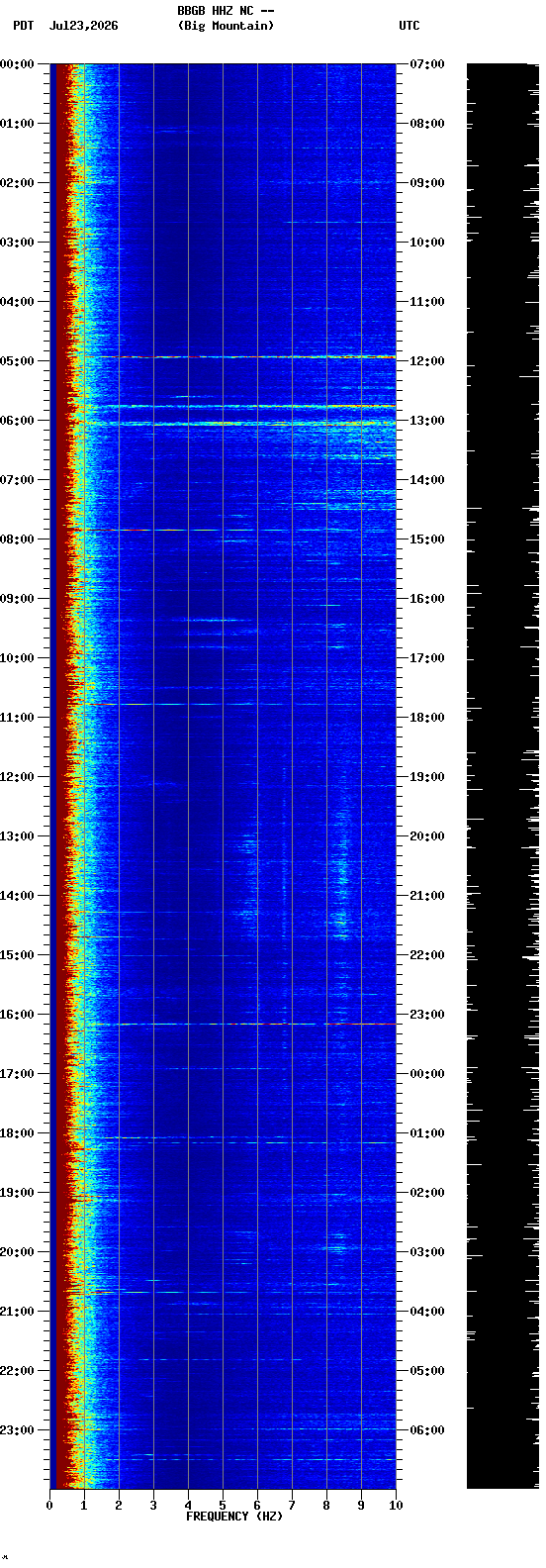Pick the 13:00 label on the UTC axis

click(x=427, y=421)
